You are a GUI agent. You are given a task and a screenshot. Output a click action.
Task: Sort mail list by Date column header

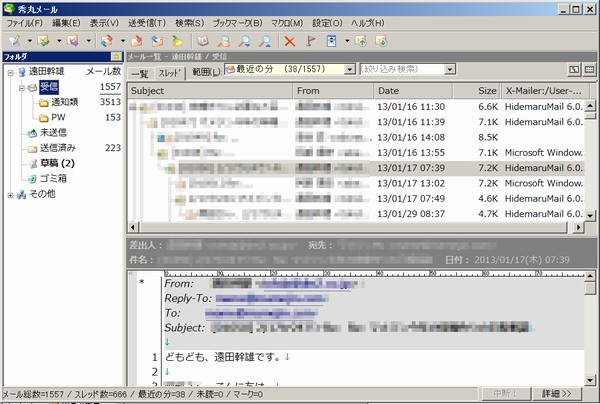pos(411,91)
